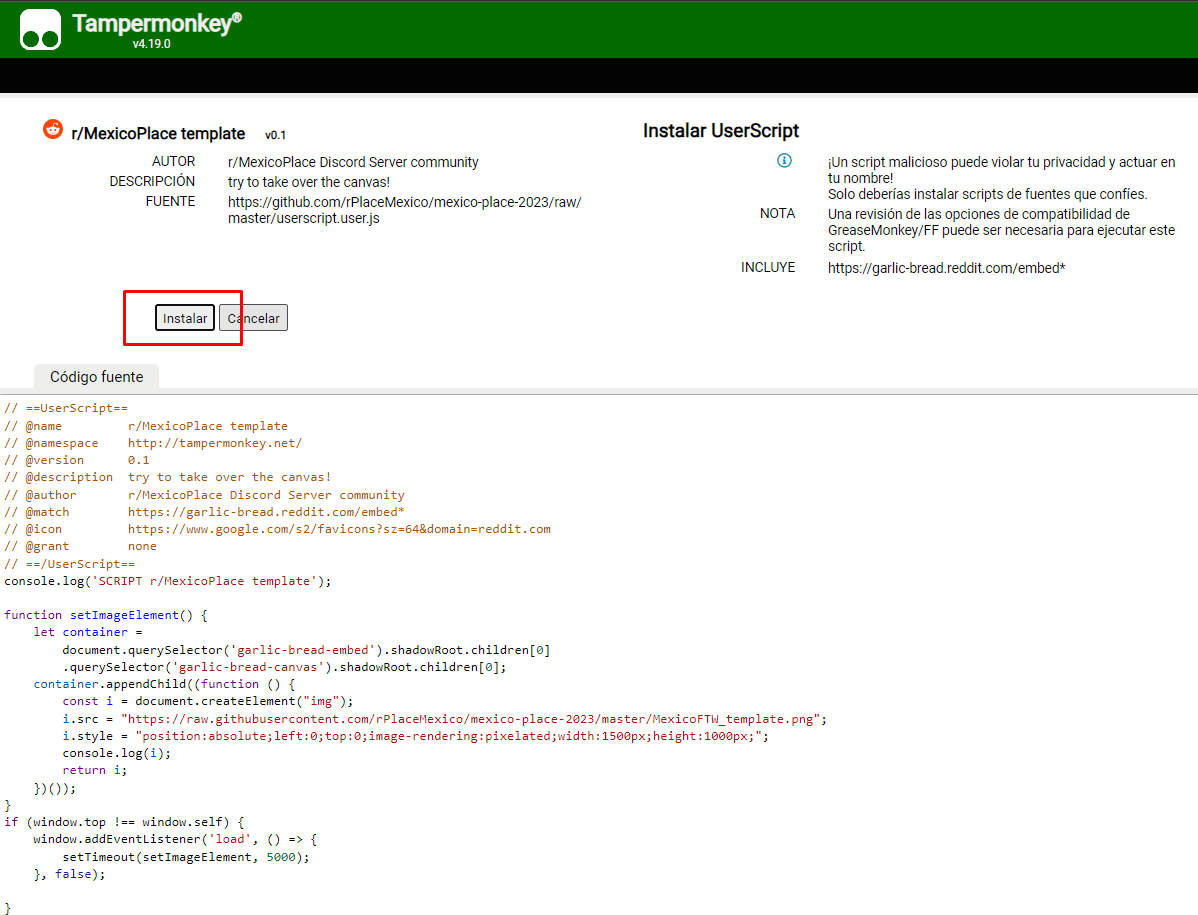Click the Cancelar button
Image resolution: width=1198 pixels, height=915 pixels.
point(254,318)
